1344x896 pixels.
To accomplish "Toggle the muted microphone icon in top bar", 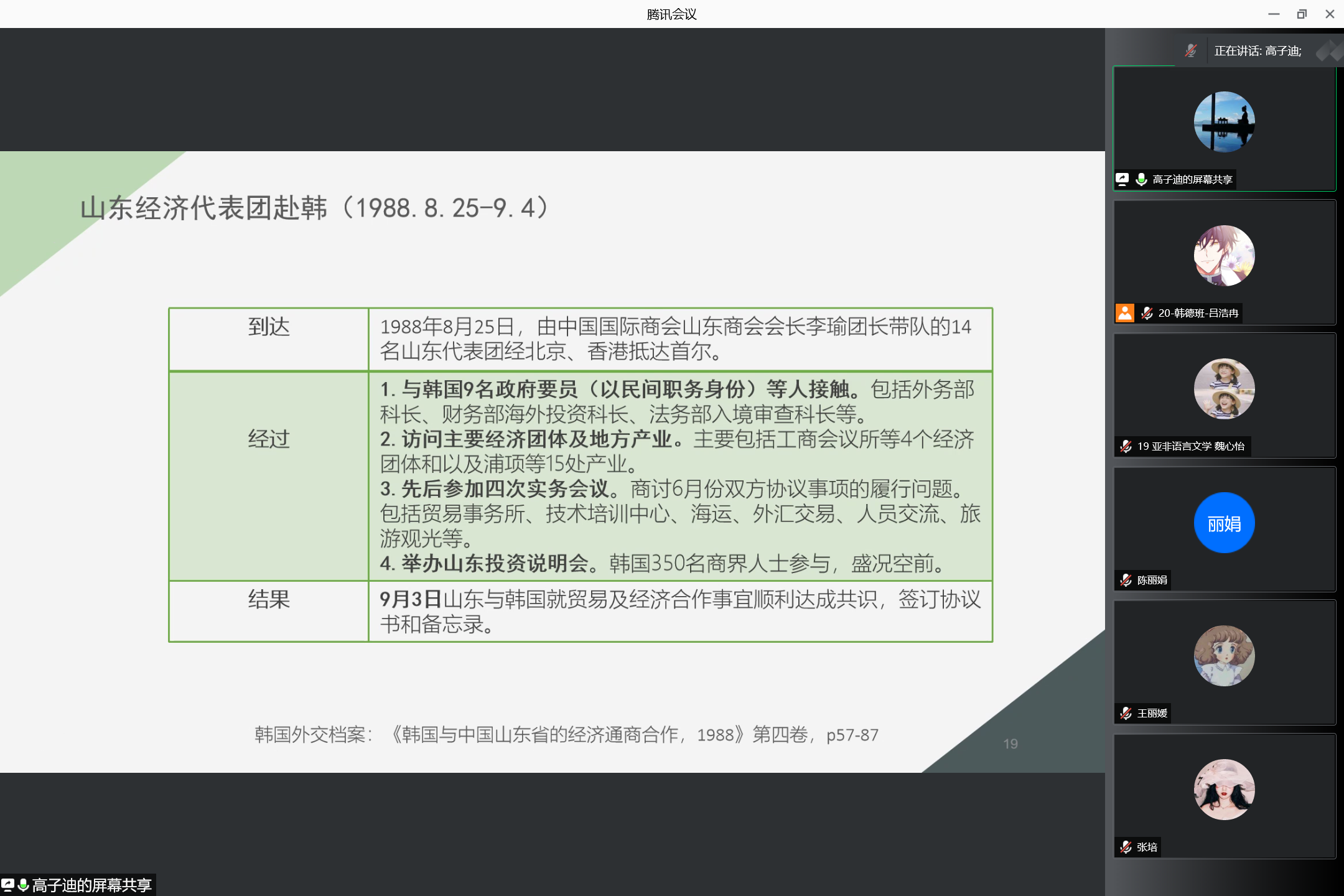I will coord(1190,51).
